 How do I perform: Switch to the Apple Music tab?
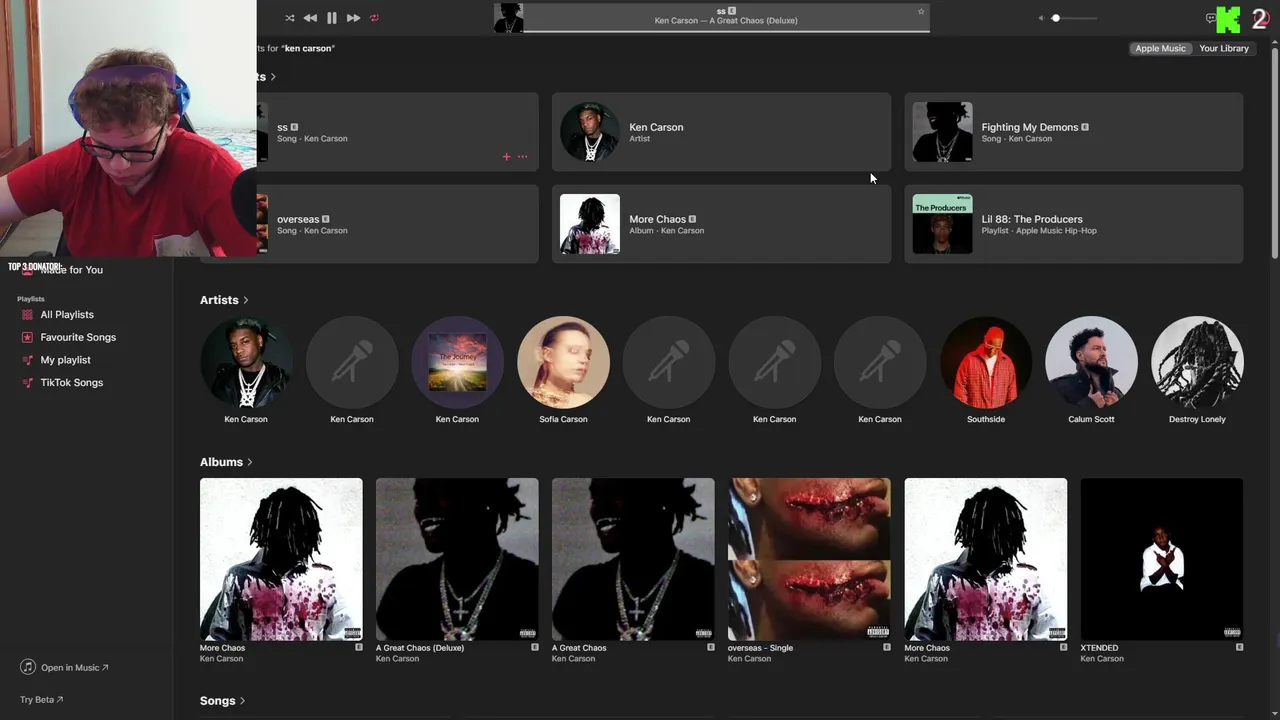[1160, 48]
